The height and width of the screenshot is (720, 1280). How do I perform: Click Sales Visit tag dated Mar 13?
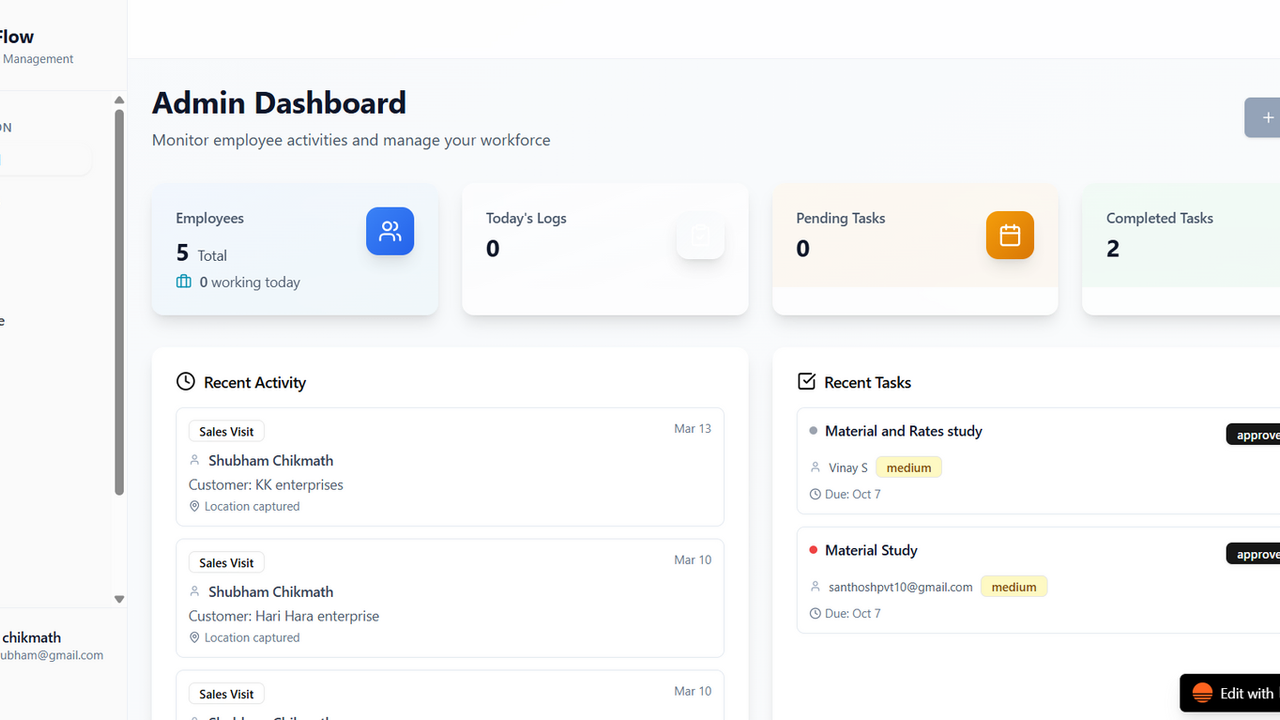click(226, 431)
